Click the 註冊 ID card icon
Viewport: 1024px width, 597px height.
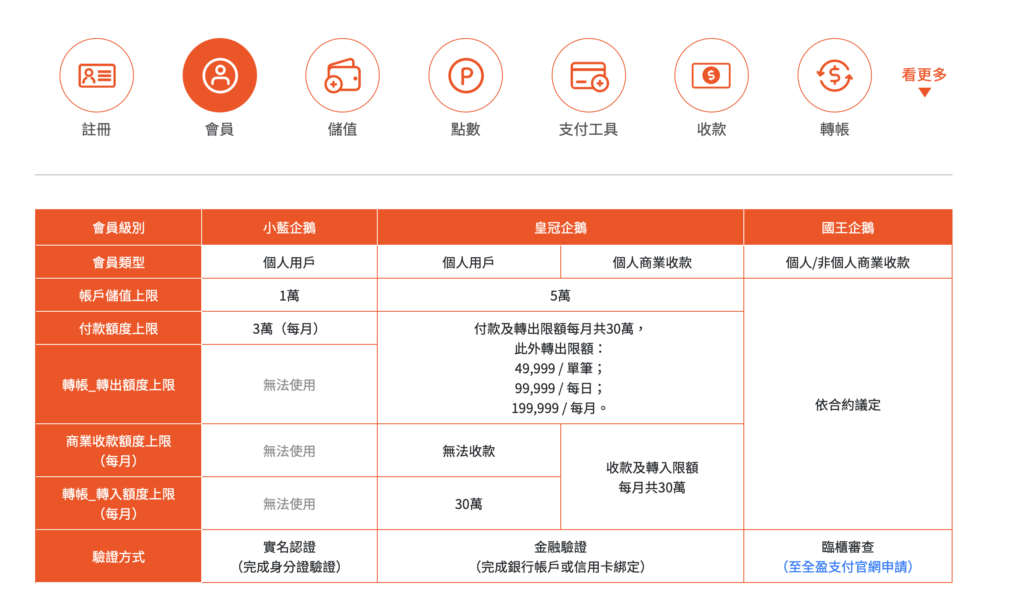97,75
